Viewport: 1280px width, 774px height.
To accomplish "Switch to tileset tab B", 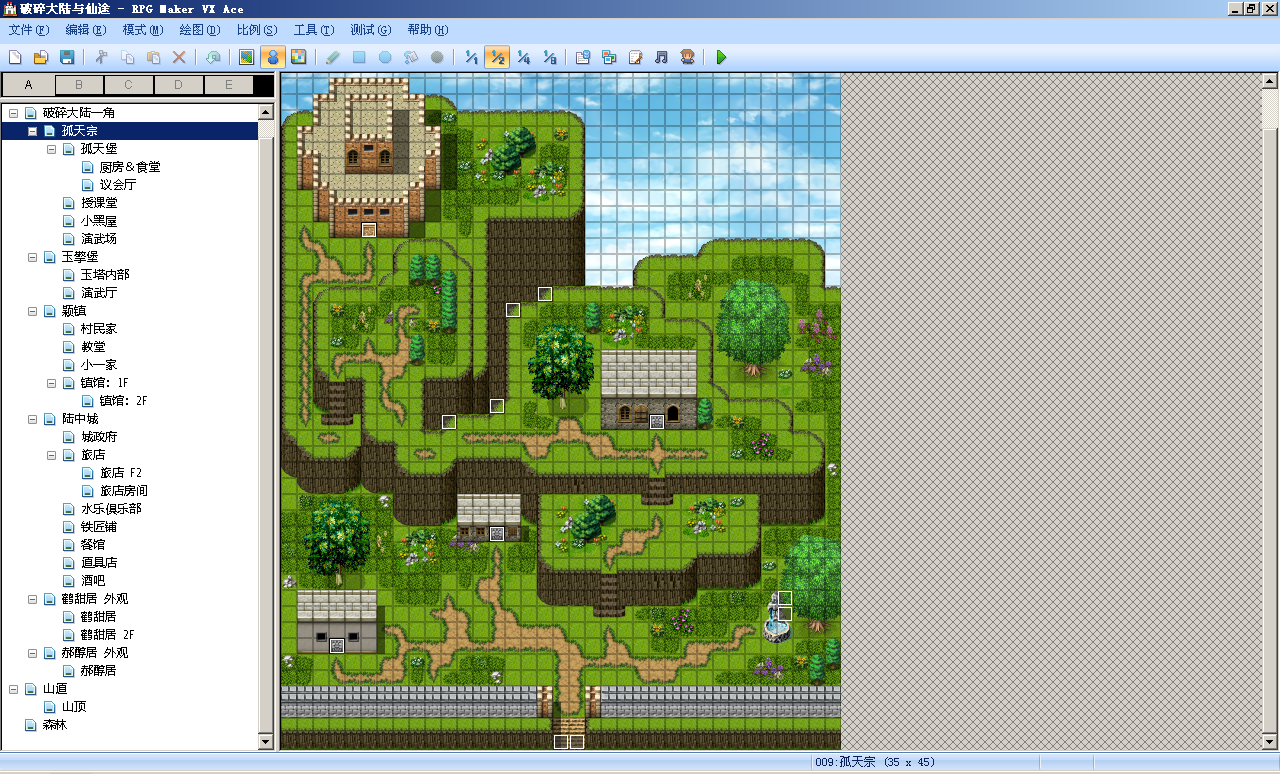I will point(79,85).
